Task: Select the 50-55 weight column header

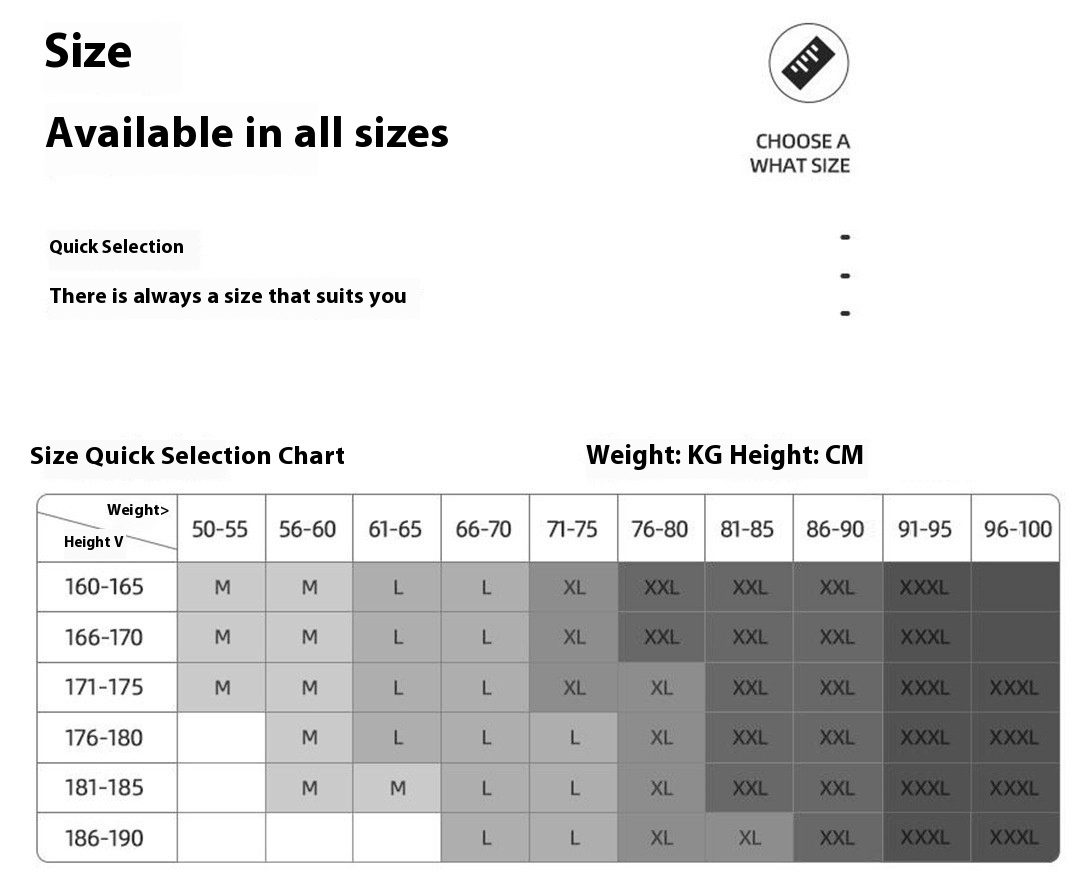Action: coord(221,529)
